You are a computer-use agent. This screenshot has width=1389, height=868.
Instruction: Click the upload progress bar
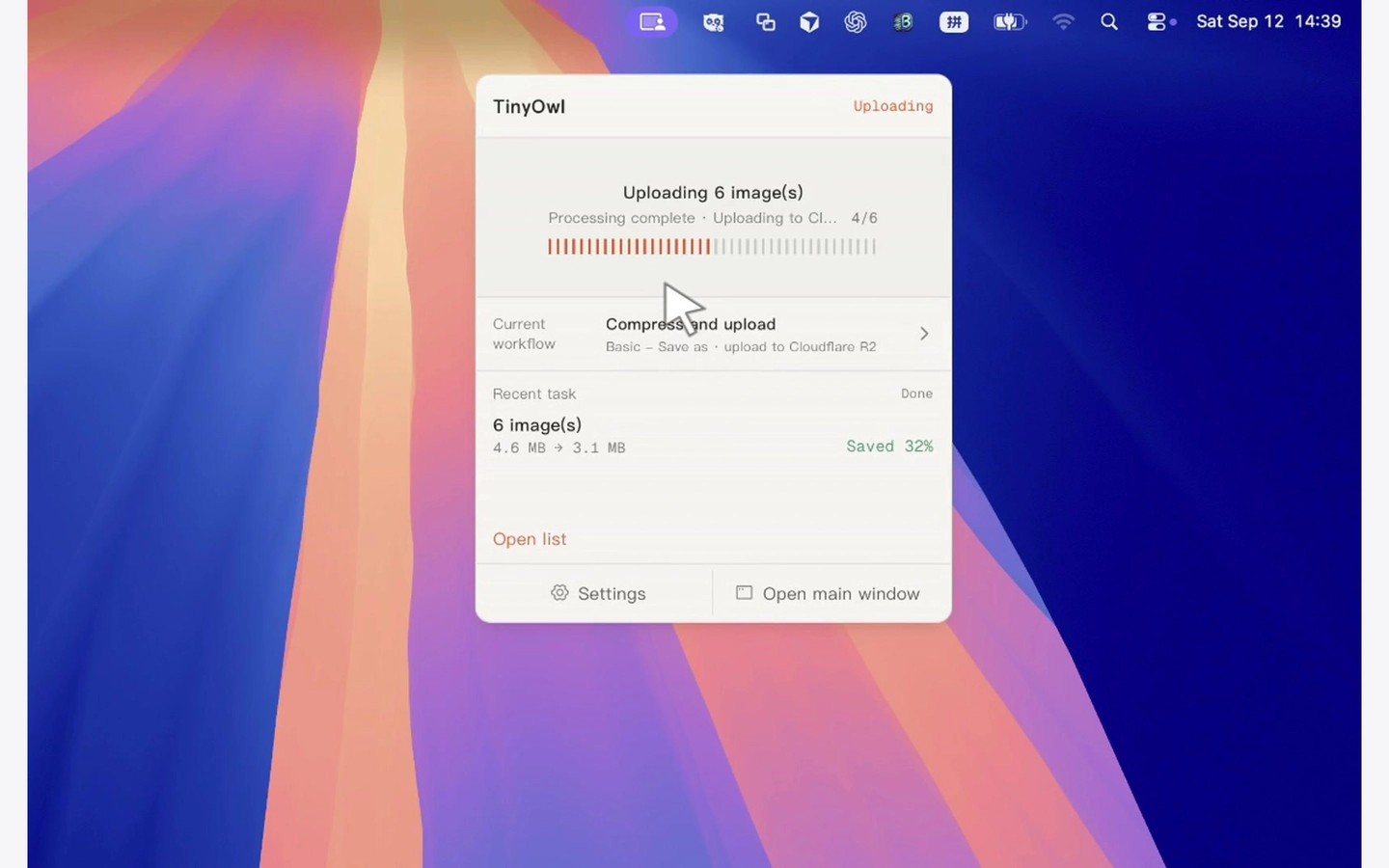coord(712,247)
